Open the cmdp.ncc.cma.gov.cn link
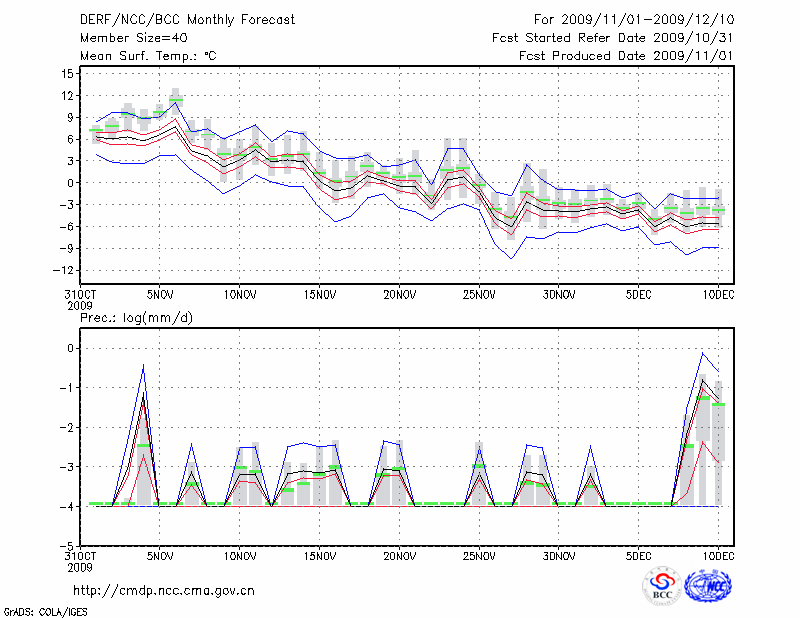800x618 pixels. [x=164, y=590]
